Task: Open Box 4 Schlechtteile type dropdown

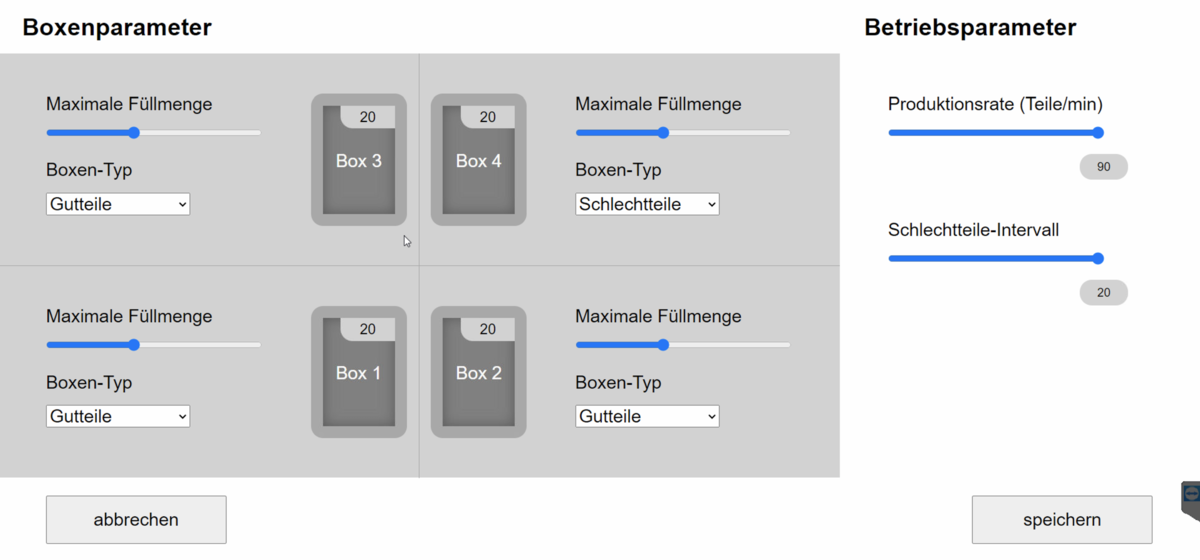Action: [x=647, y=204]
